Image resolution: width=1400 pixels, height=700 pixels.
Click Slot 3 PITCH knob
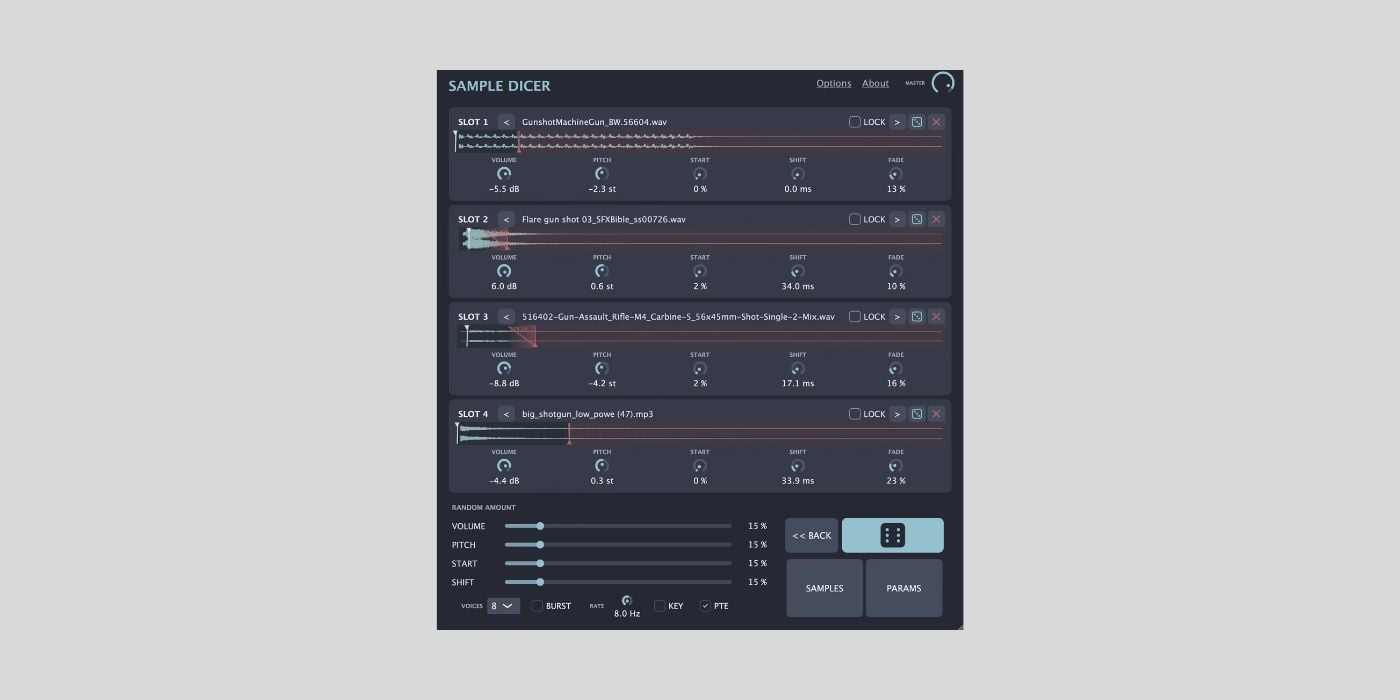[x=602, y=368]
